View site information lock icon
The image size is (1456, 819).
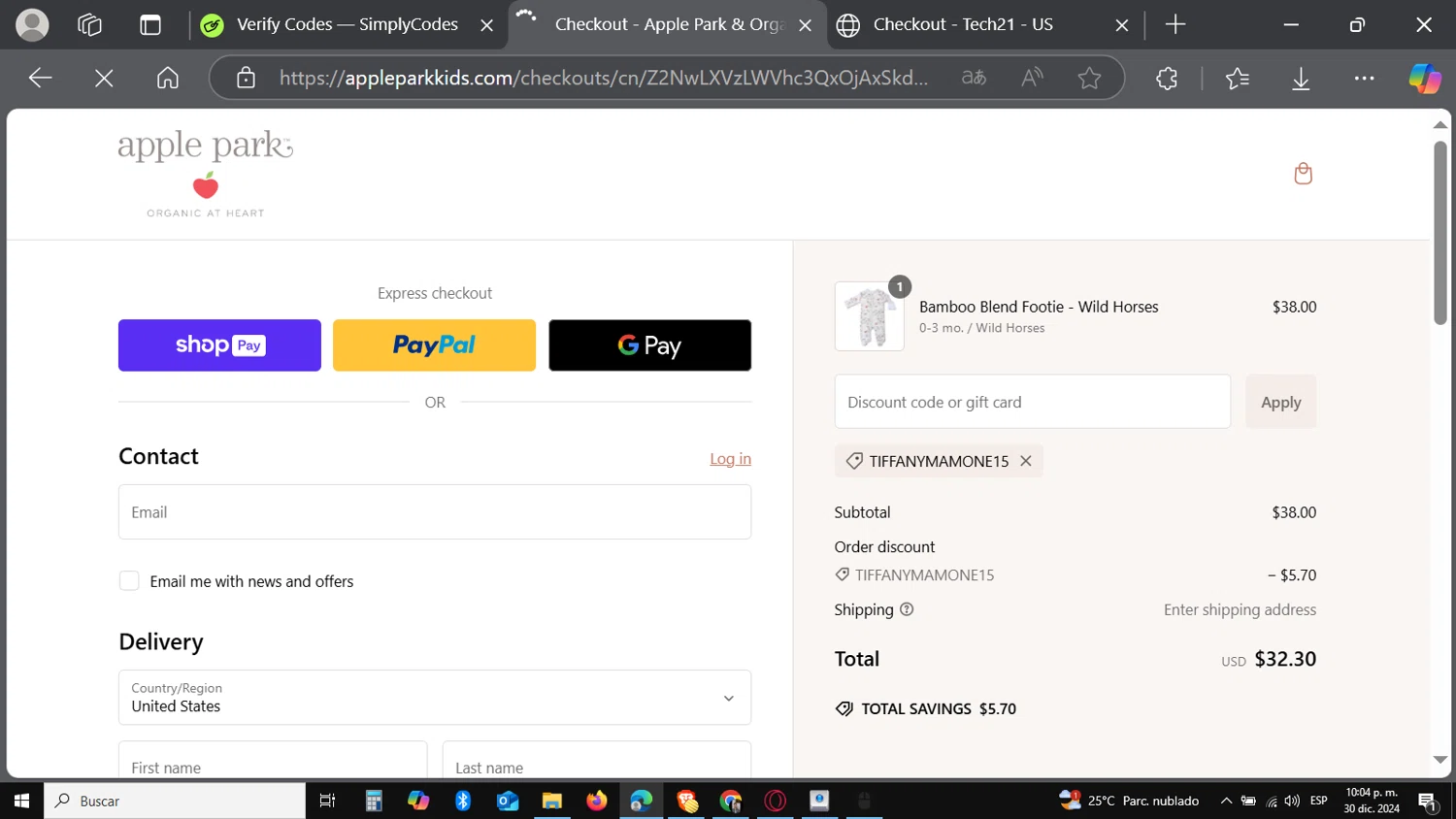(246, 78)
